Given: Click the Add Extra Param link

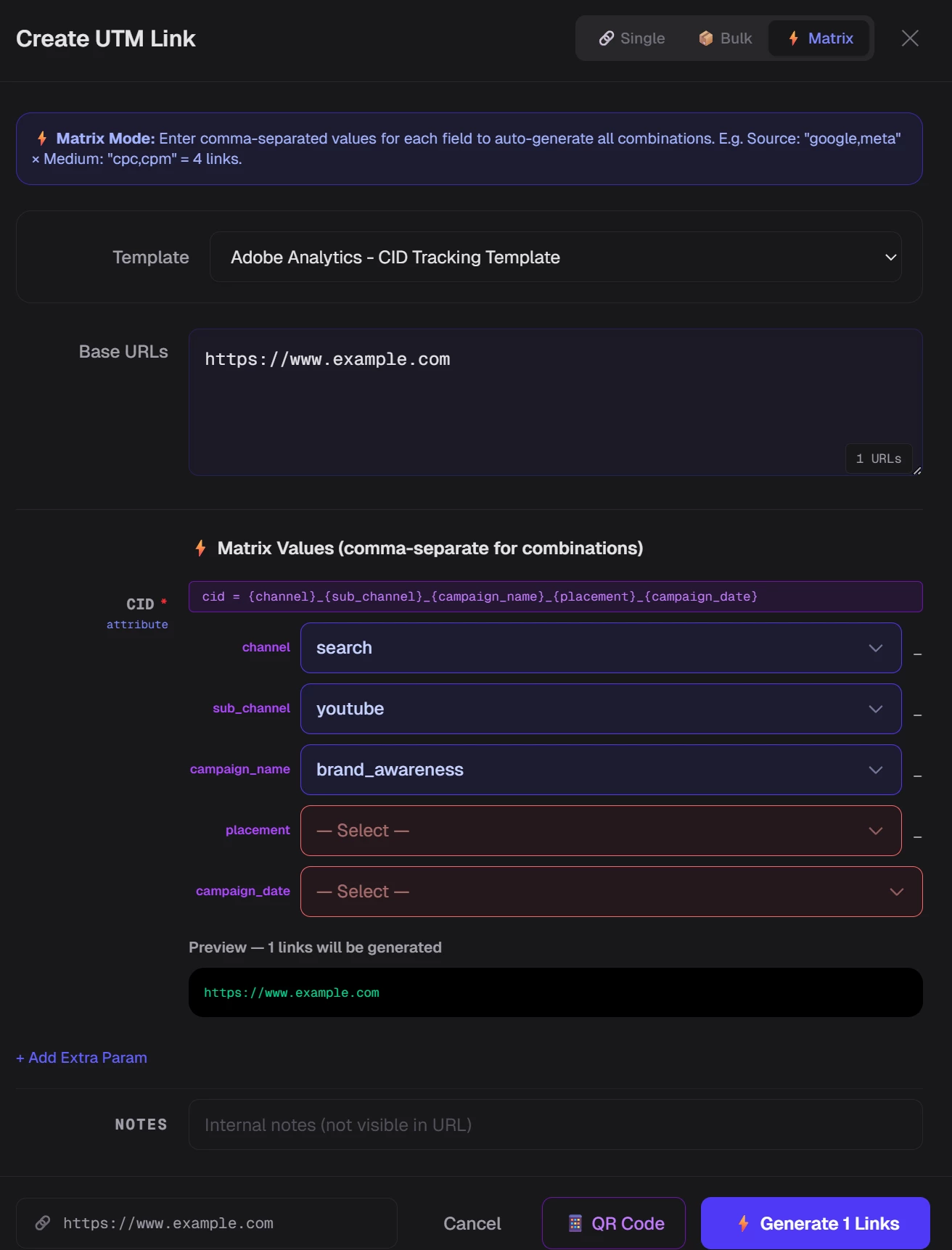Looking at the screenshot, I should 82,1058.
